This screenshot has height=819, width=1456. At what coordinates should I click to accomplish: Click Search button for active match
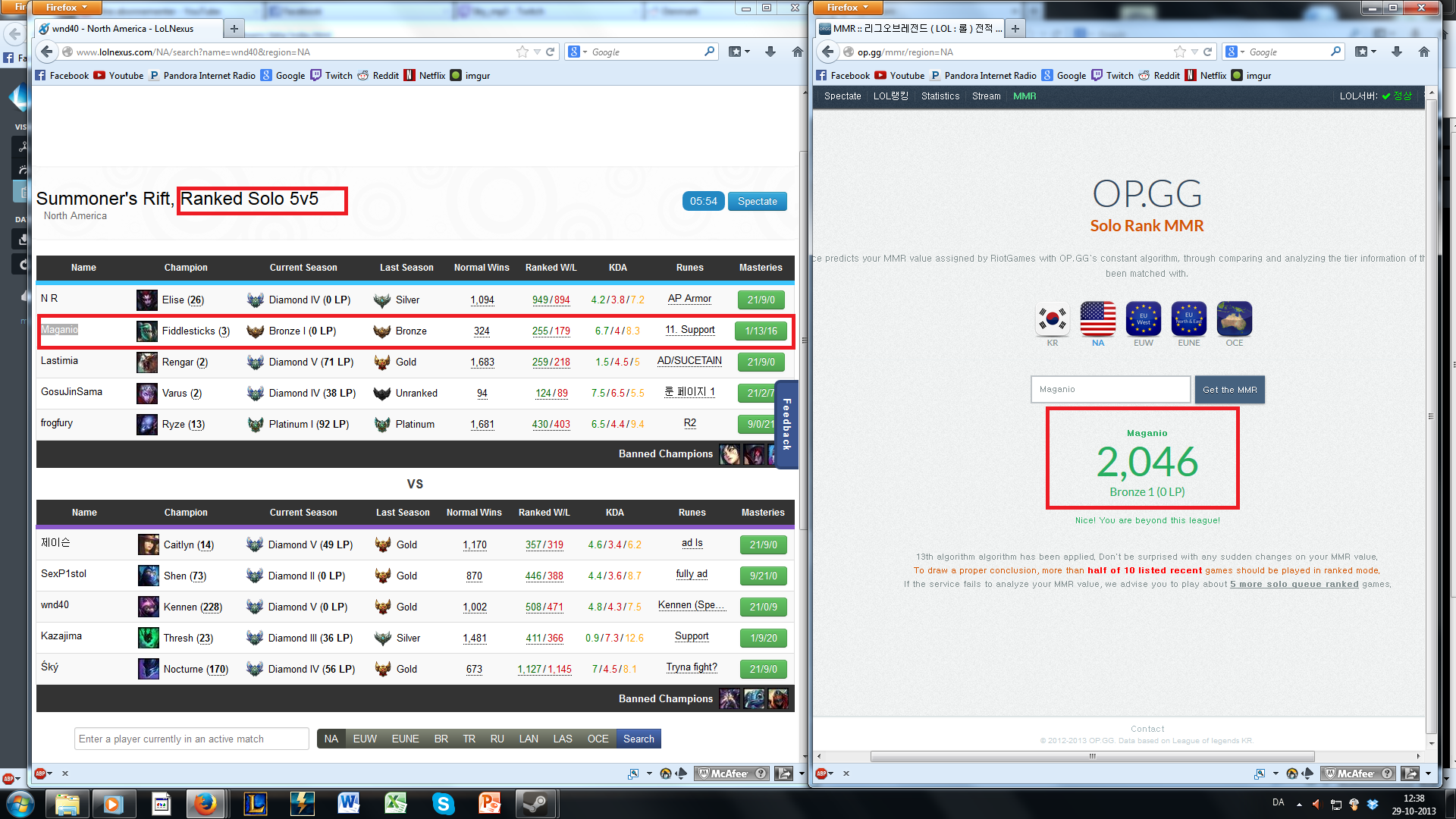pos(639,739)
